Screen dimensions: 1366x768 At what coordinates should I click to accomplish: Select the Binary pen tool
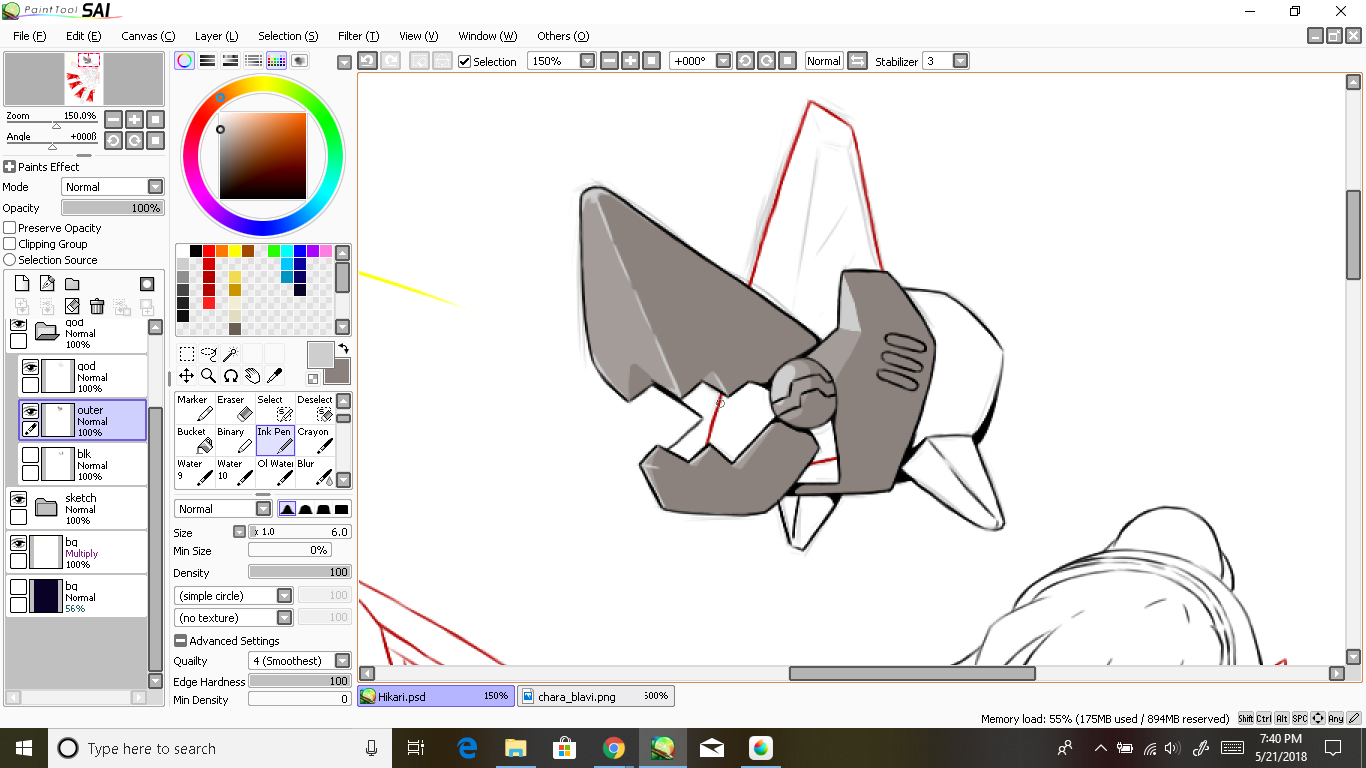click(x=236, y=440)
